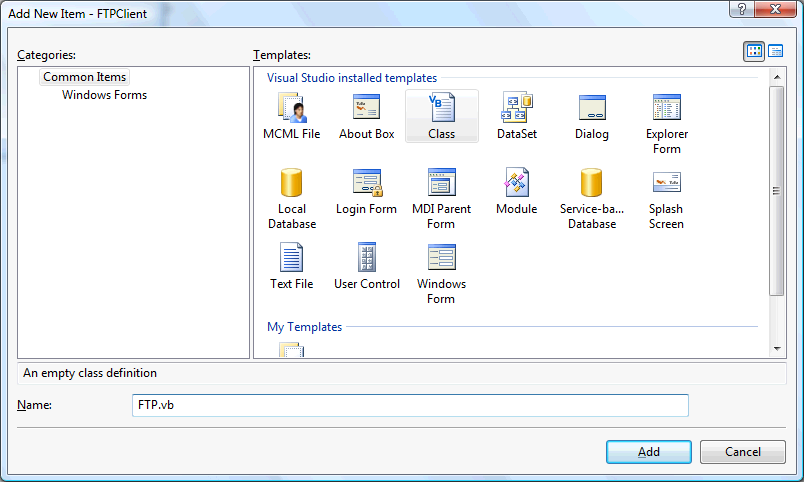Click the templates scrollbar down arrow
Viewport: 804px width, 482px height.
tap(777, 349)
